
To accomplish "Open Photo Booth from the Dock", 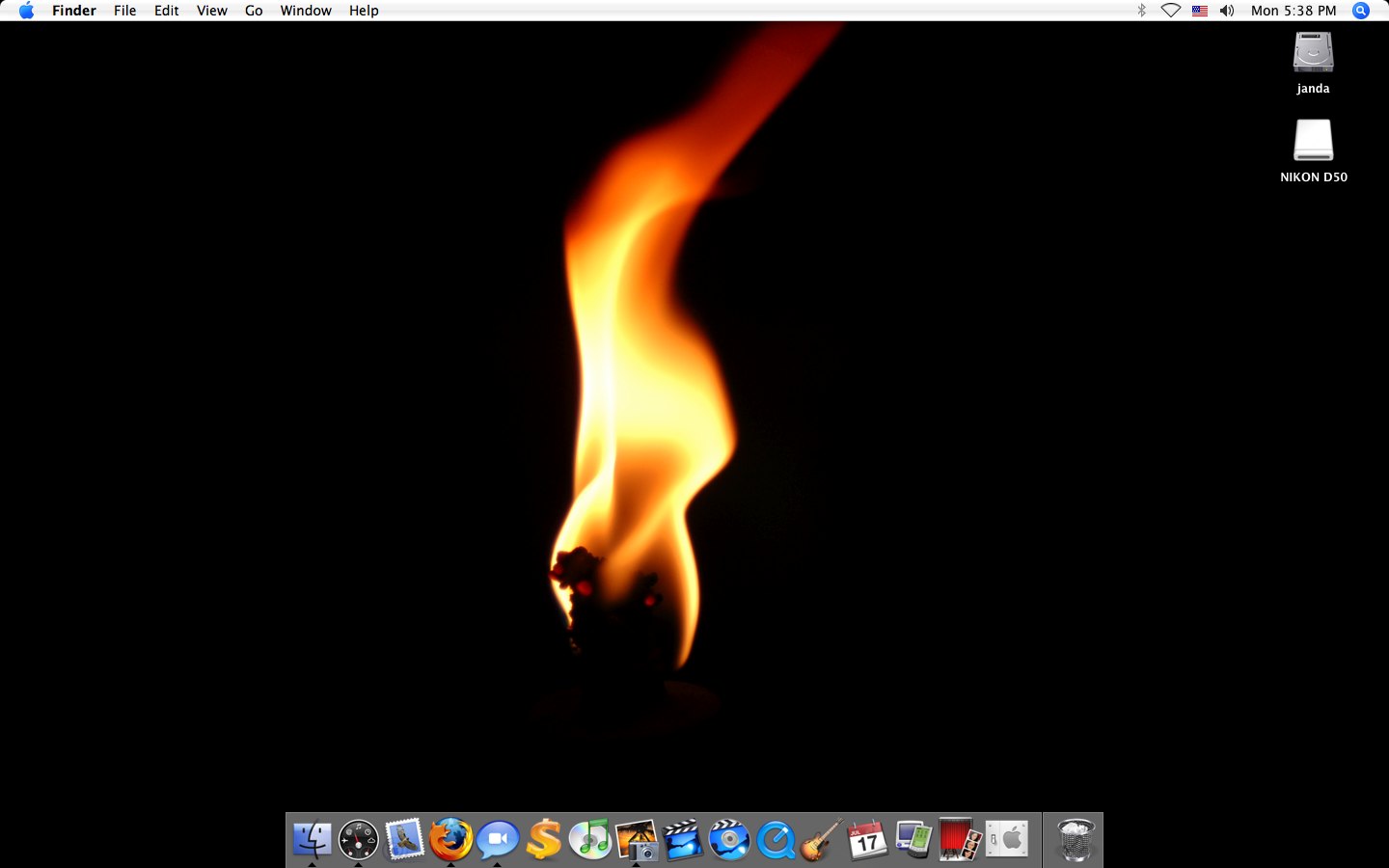I will pyautogui.click(x=960, y=839).
